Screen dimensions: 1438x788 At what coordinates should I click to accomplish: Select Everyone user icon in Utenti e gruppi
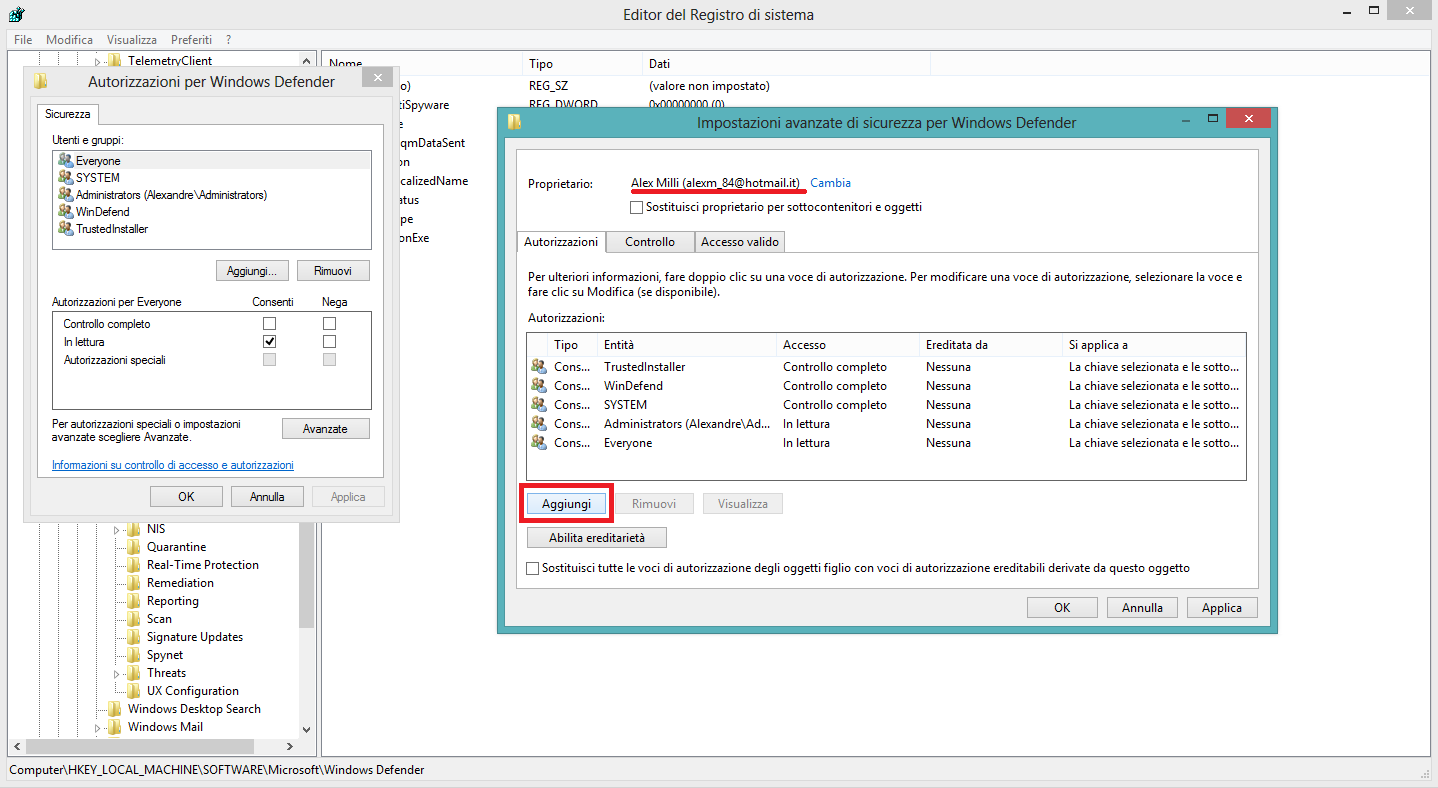coord(66,160)
